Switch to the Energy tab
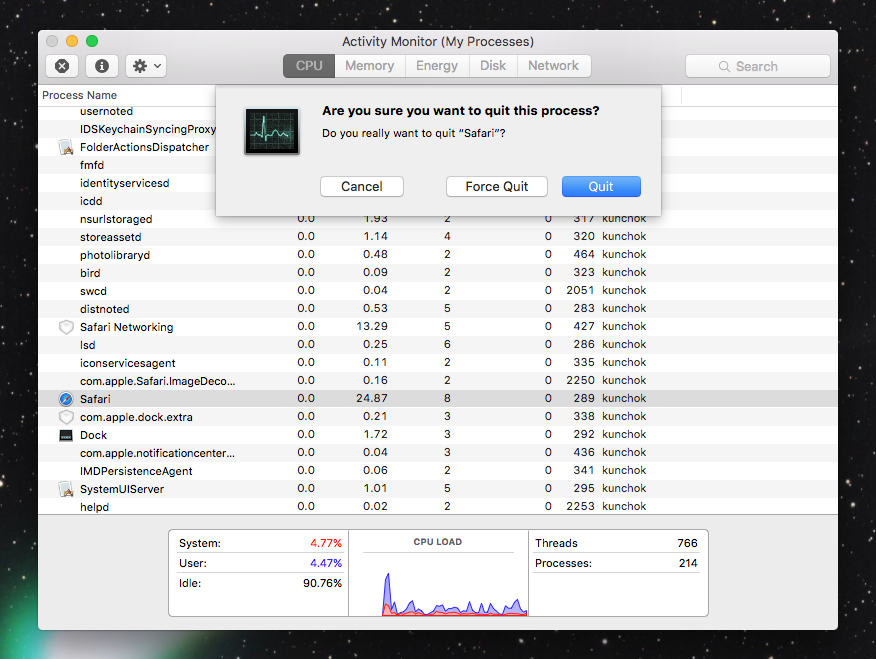Viewport: 876px width, 659px height. tap(437, 66)
